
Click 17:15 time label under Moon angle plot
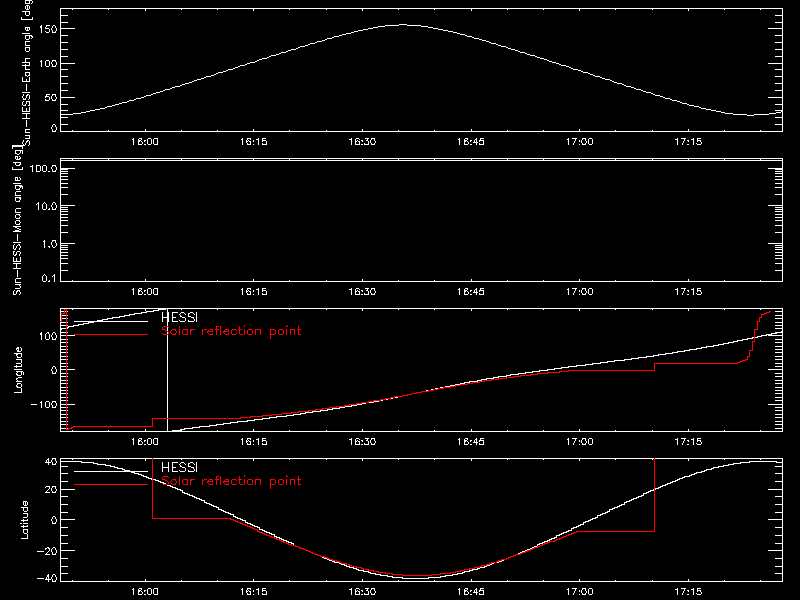[x=688, y=292]
